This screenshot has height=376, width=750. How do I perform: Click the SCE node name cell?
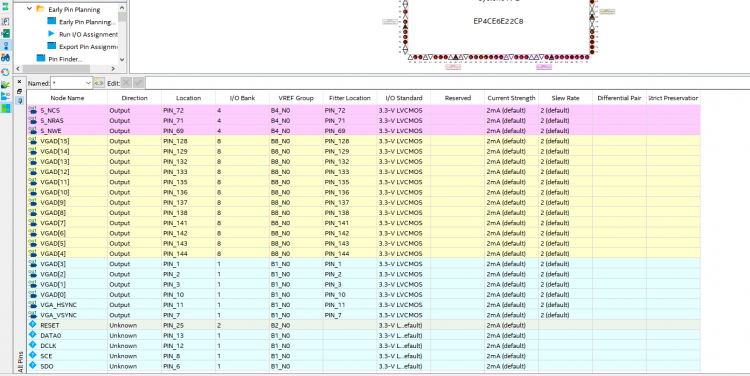67,356
